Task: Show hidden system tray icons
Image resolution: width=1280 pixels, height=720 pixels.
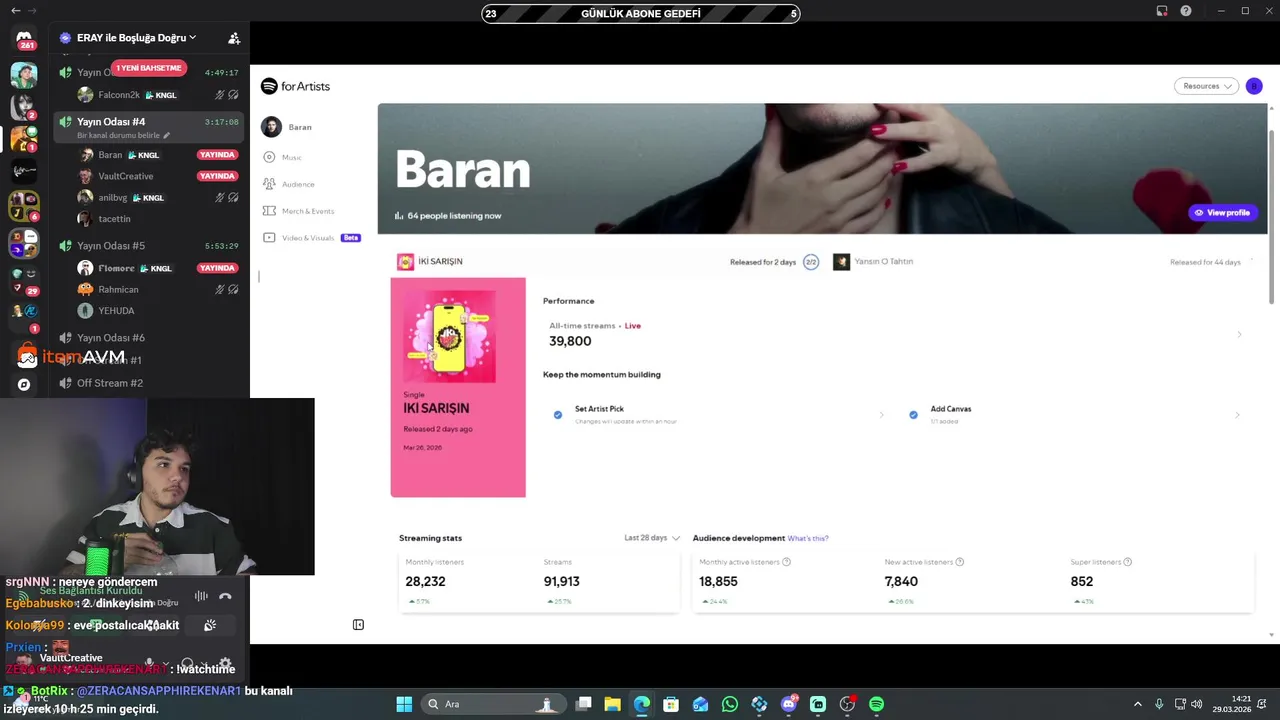Action: click(x=1137, y=704)
